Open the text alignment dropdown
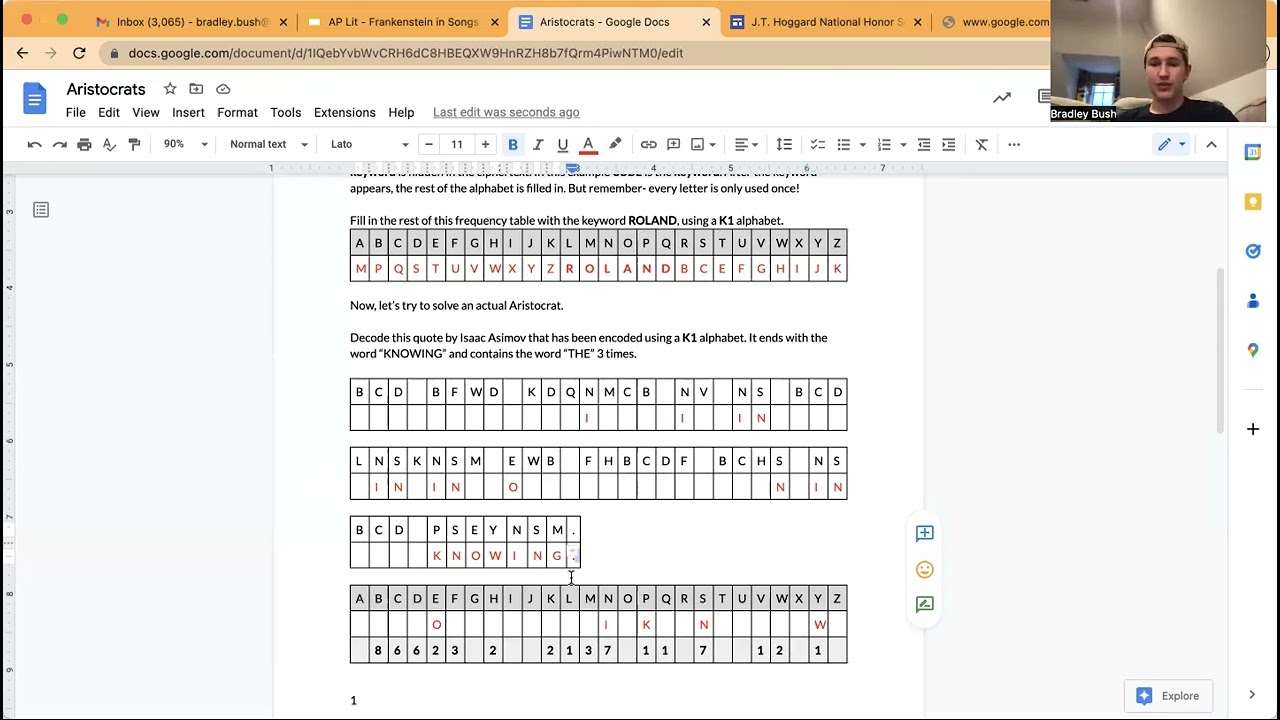Viewport: 1280px width, 720px height. click(x=746, y=145)
